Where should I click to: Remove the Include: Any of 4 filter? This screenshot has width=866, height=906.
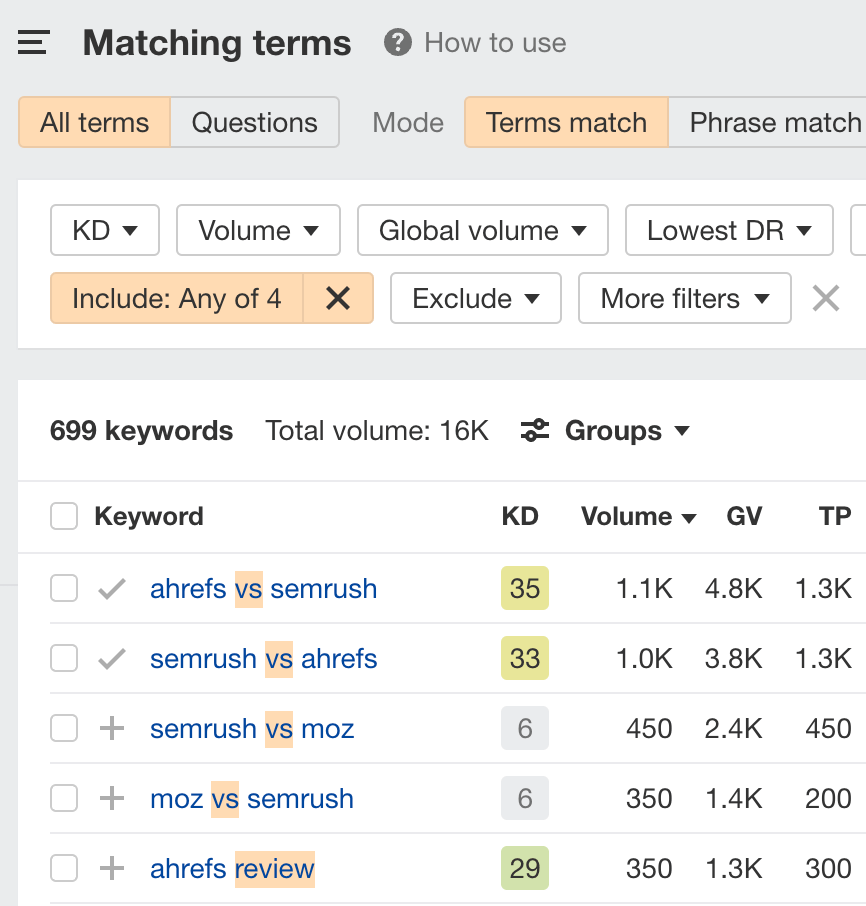click(x=338, y=298)
